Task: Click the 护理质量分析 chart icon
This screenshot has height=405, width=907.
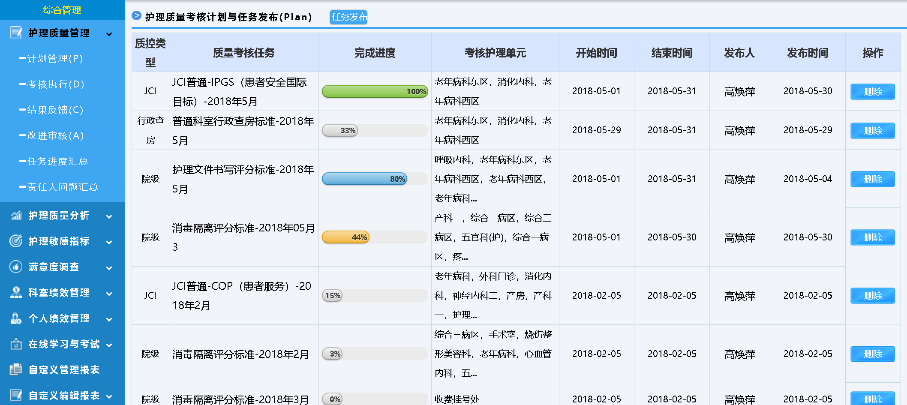Action: (16, 215)
